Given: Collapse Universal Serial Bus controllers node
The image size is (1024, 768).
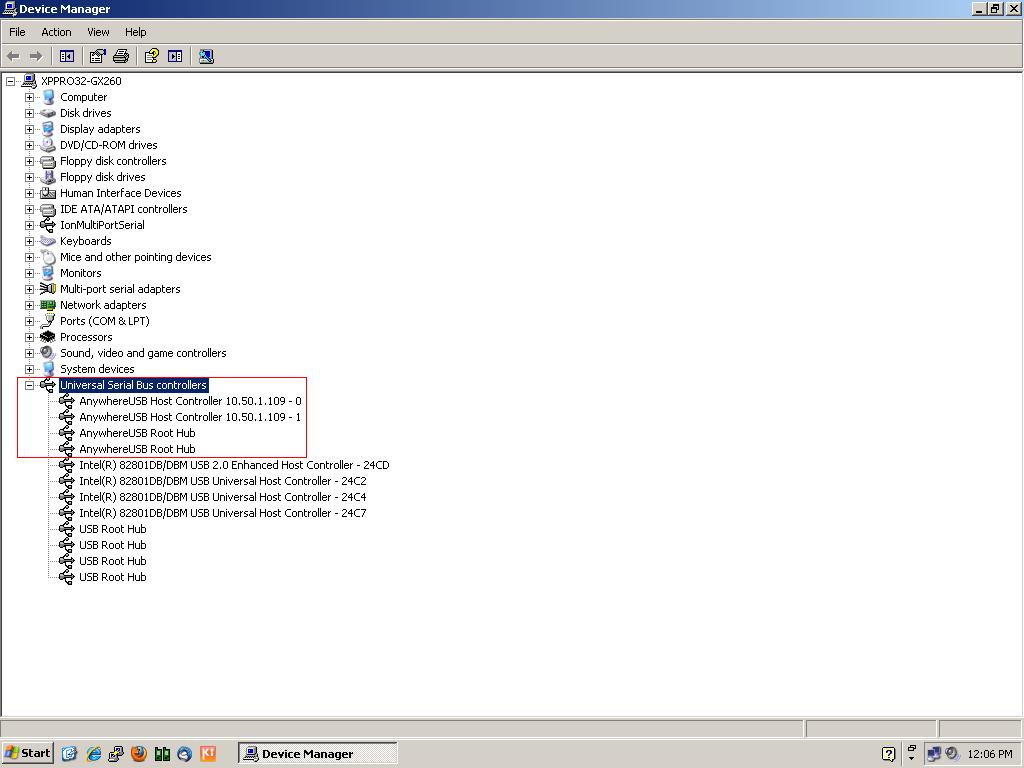Looking at the screenshot, I should 29,385.
